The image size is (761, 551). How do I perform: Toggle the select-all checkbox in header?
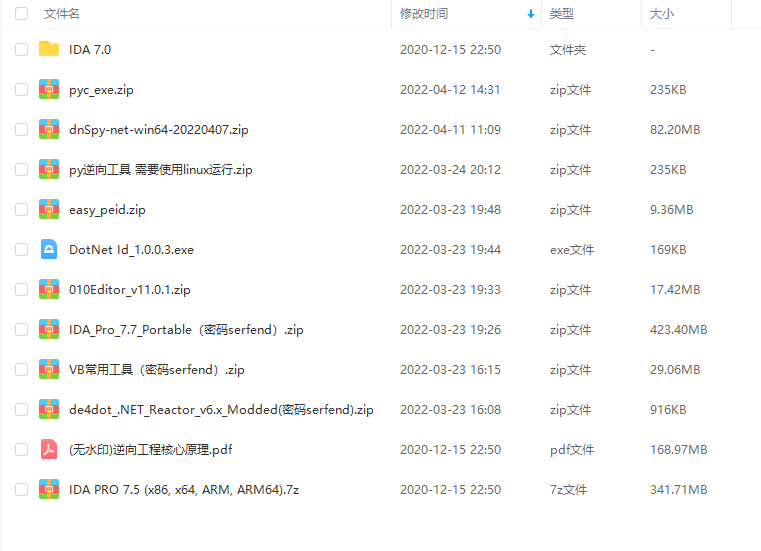pos(21,14)
